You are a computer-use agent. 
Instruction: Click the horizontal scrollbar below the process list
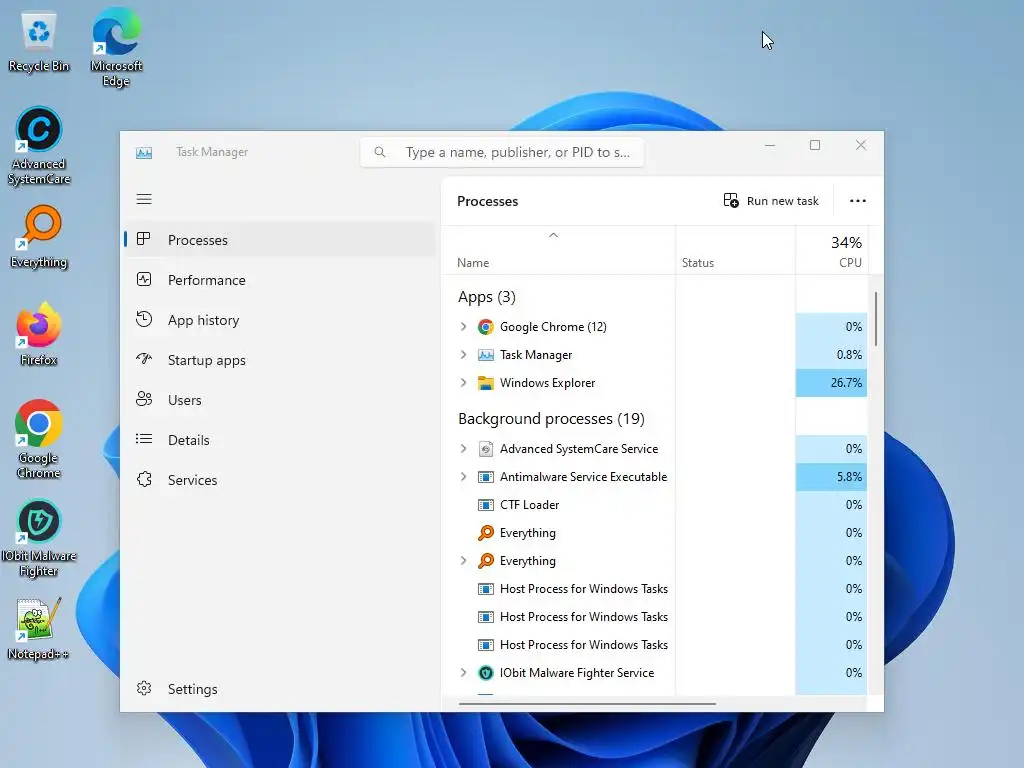587,703
